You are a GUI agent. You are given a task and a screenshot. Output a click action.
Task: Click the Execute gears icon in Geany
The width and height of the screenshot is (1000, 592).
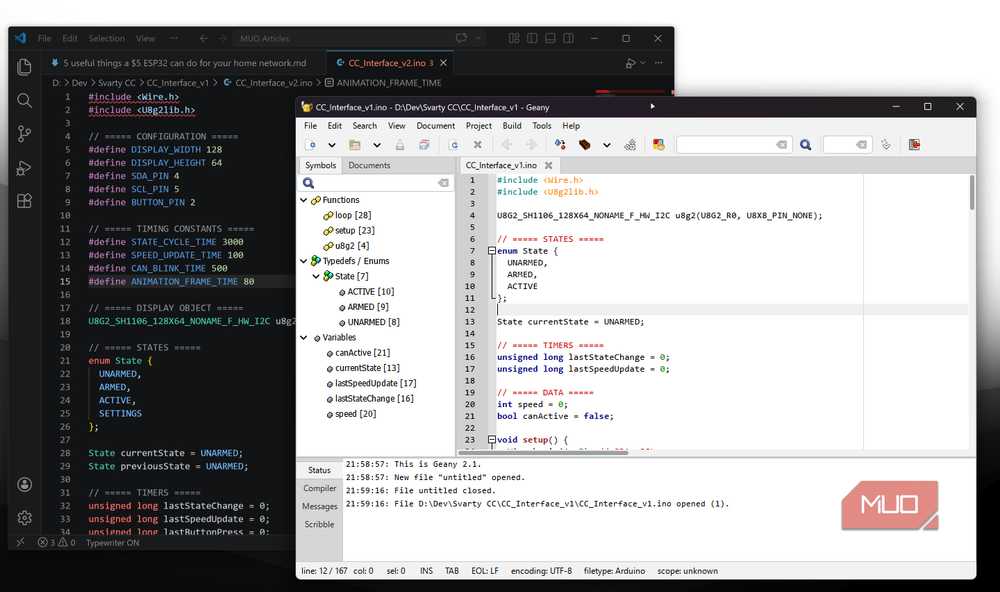point(630,145)
